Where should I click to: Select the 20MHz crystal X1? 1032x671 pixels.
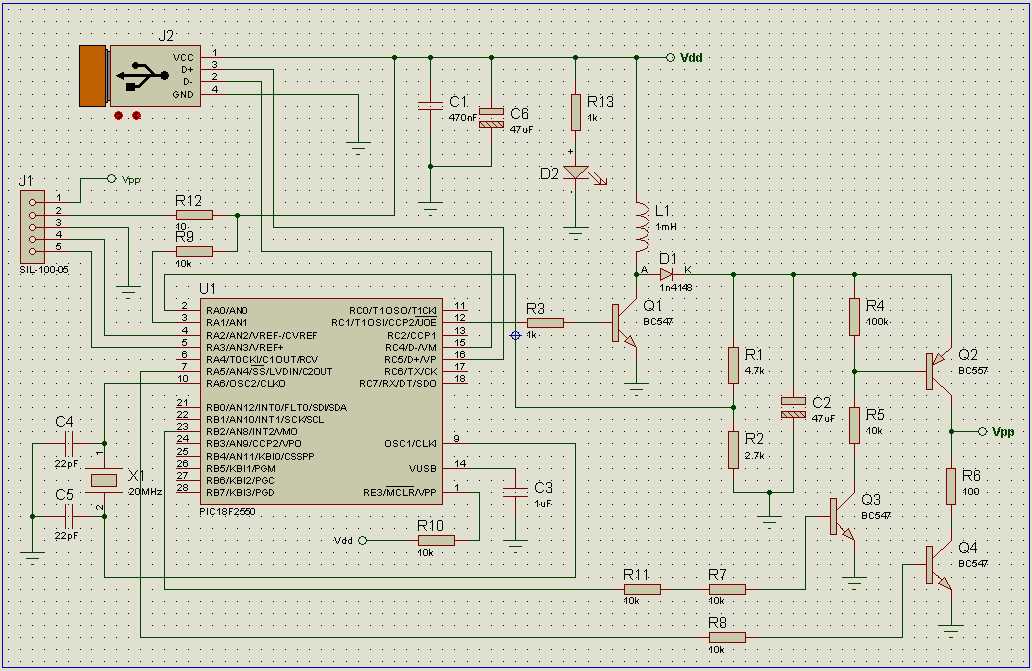(104, 480)
